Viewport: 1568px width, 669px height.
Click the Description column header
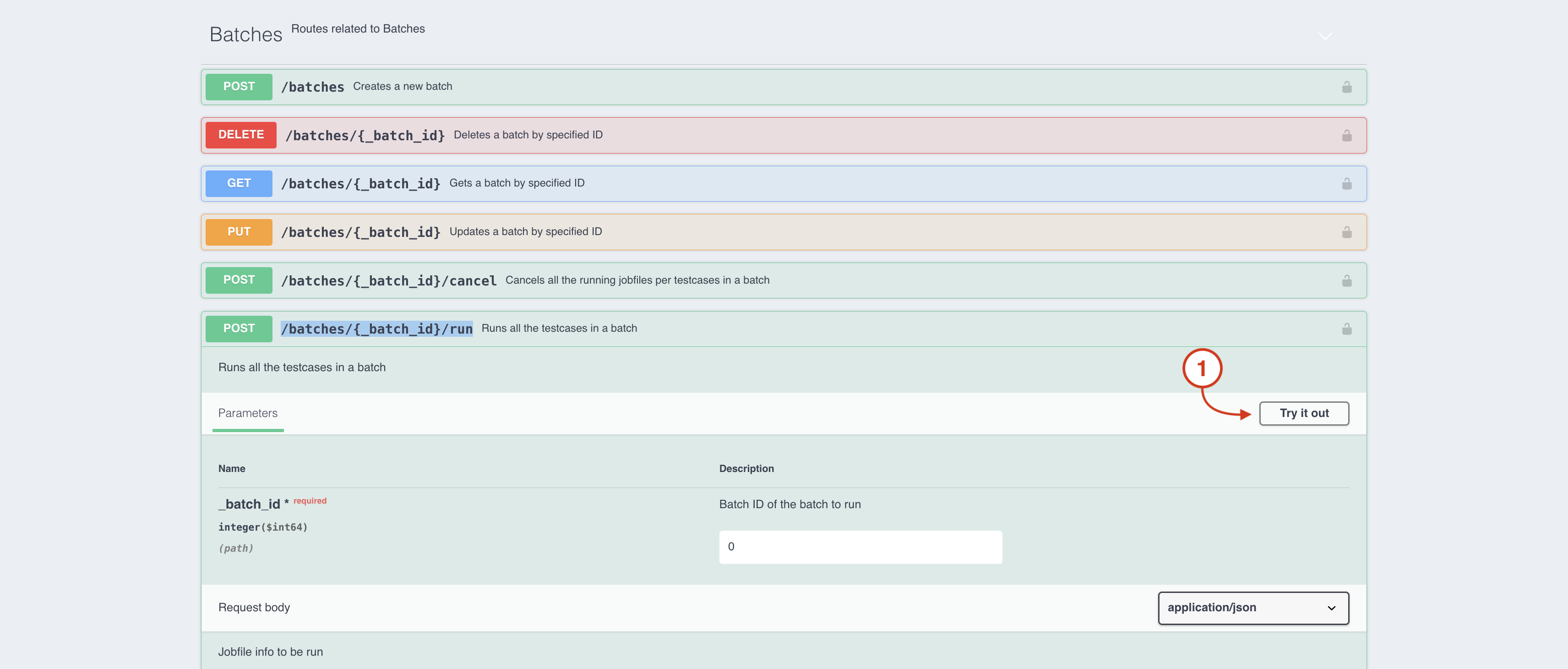(746, 469)
